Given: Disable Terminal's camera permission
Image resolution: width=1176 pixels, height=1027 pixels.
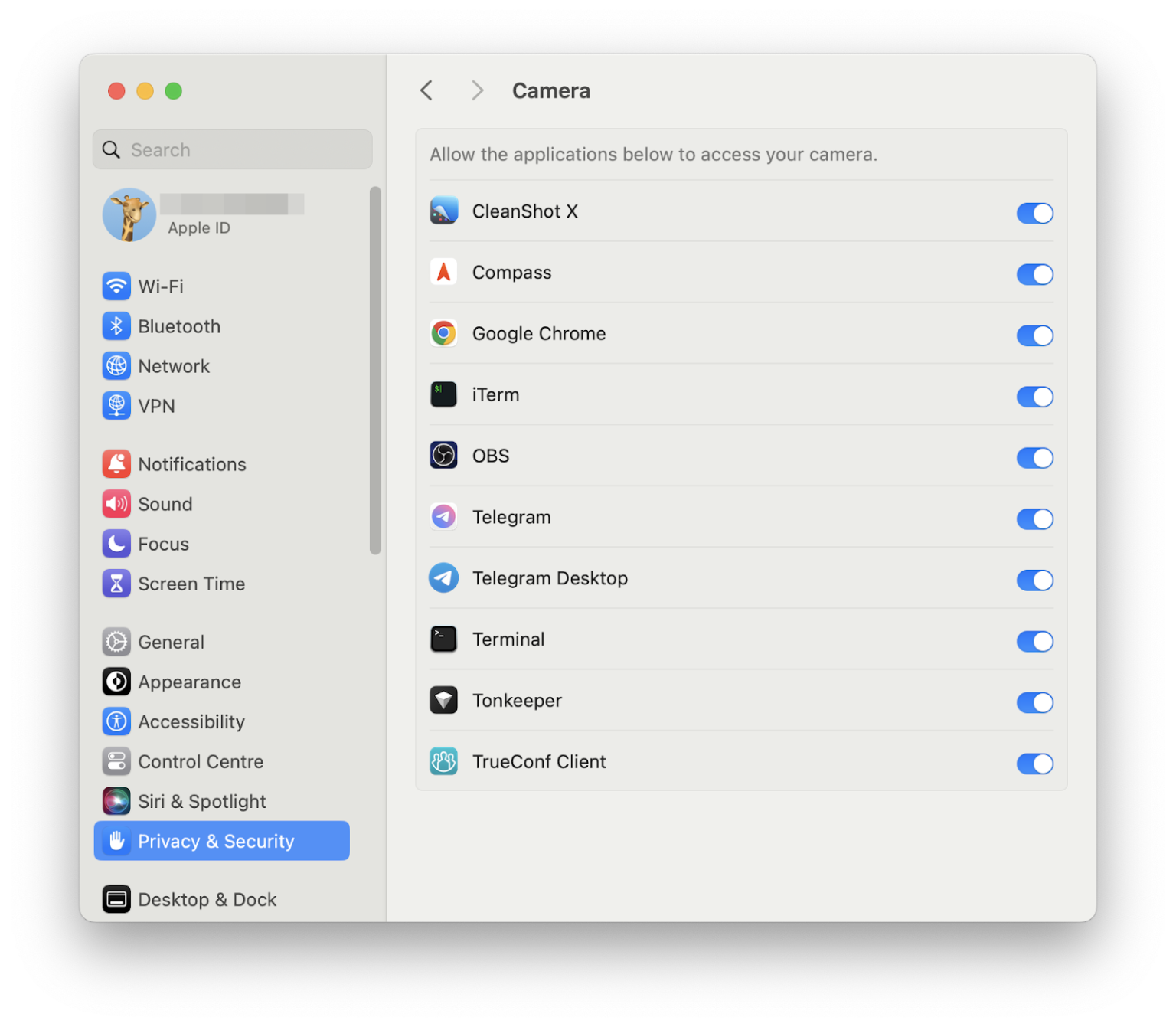Looking at the screenshot, I should 1034,642.
